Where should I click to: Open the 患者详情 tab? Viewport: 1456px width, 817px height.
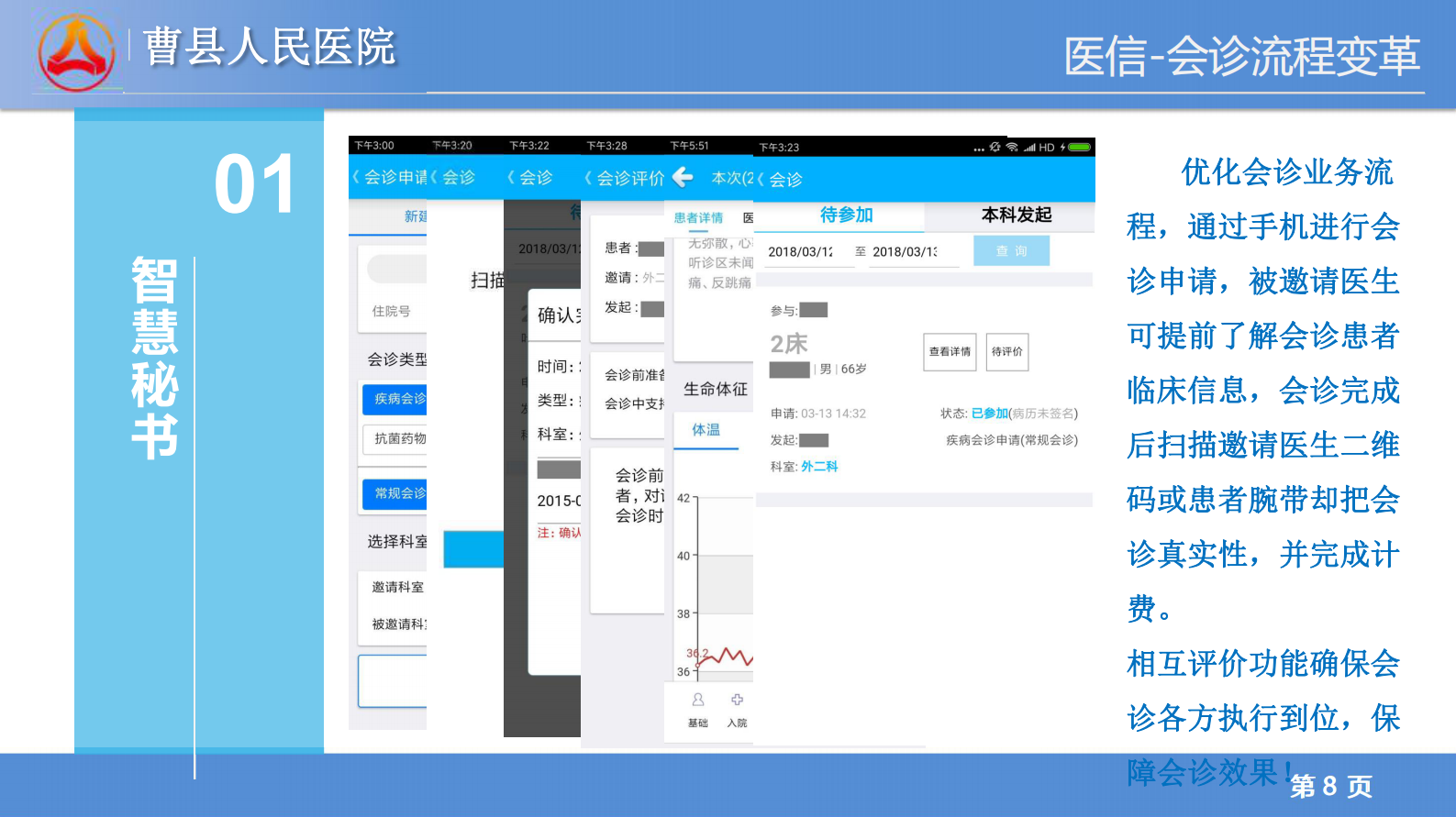pos(698,217)
